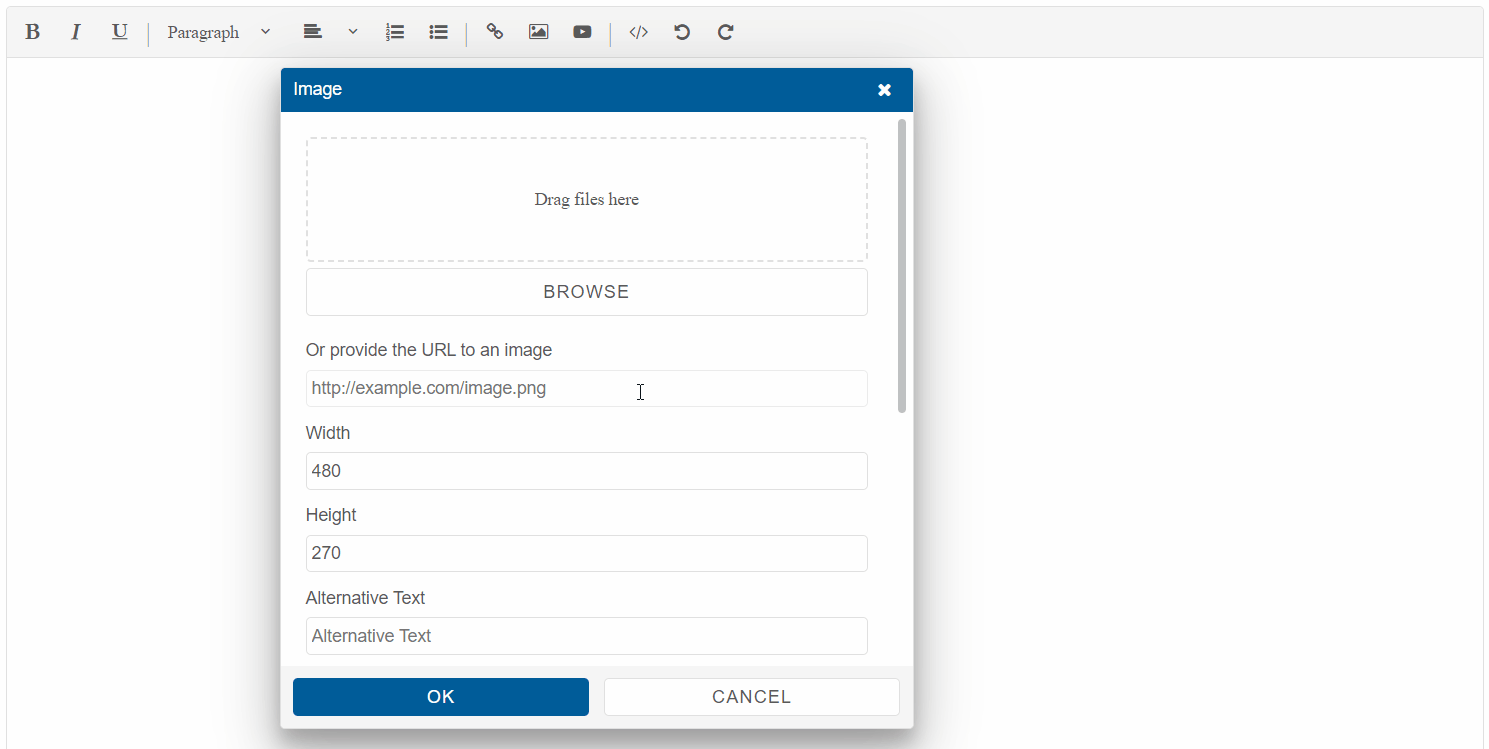Screen dimensions: 1489x749
Task: Click the image URL input field
Action: pos(586,389)
